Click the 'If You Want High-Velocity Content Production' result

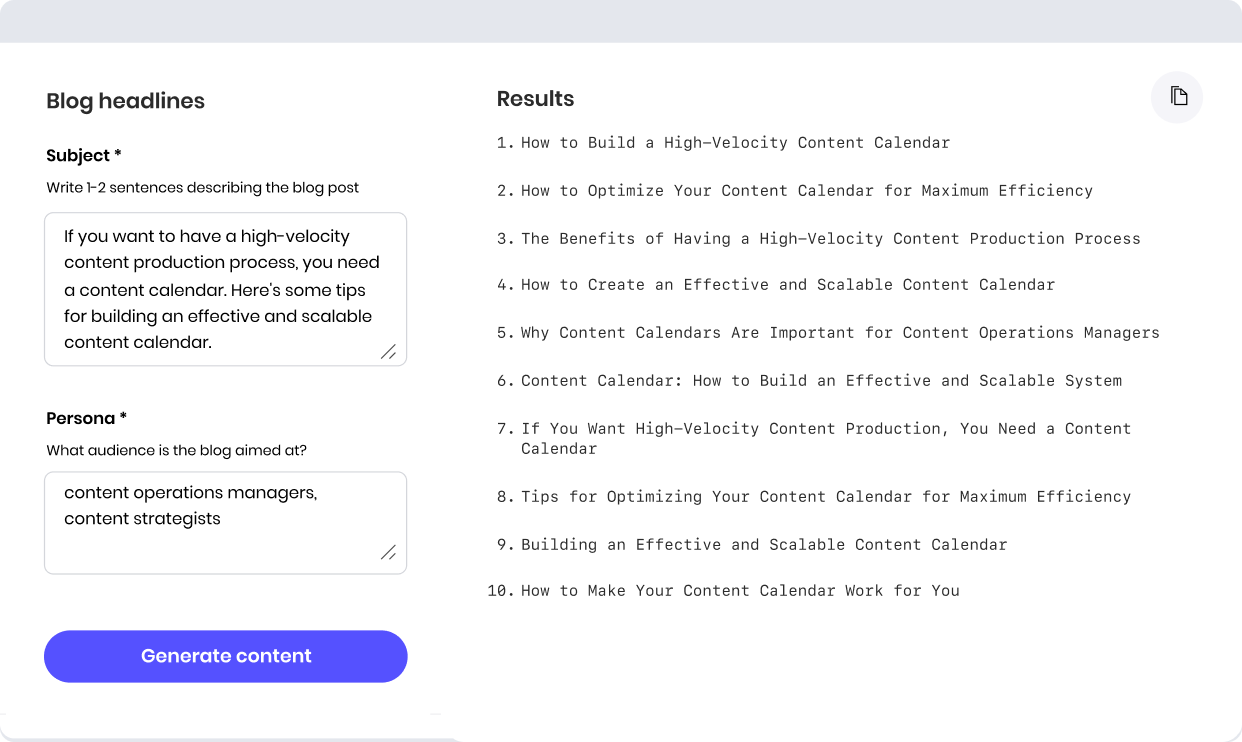(825, 438)
